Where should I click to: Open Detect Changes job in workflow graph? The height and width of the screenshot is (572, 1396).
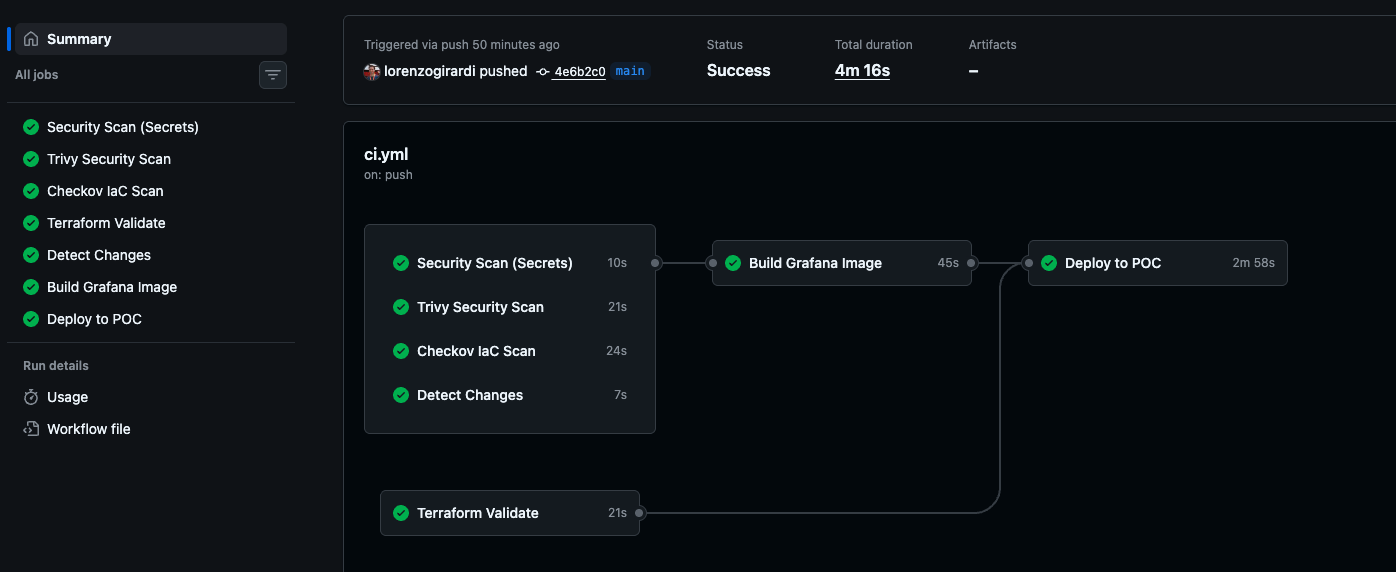pyautogui.click(x=510, y=395)
